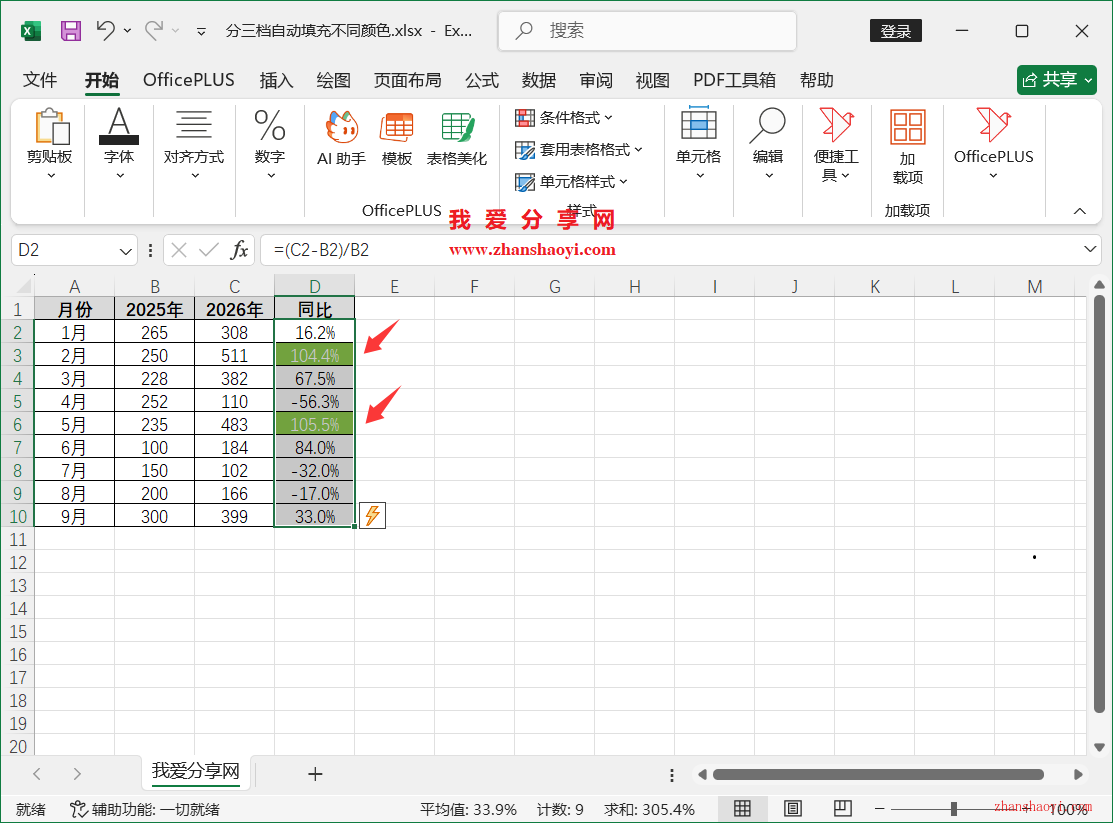Click the 表格美化 table beautify icon

456,138
